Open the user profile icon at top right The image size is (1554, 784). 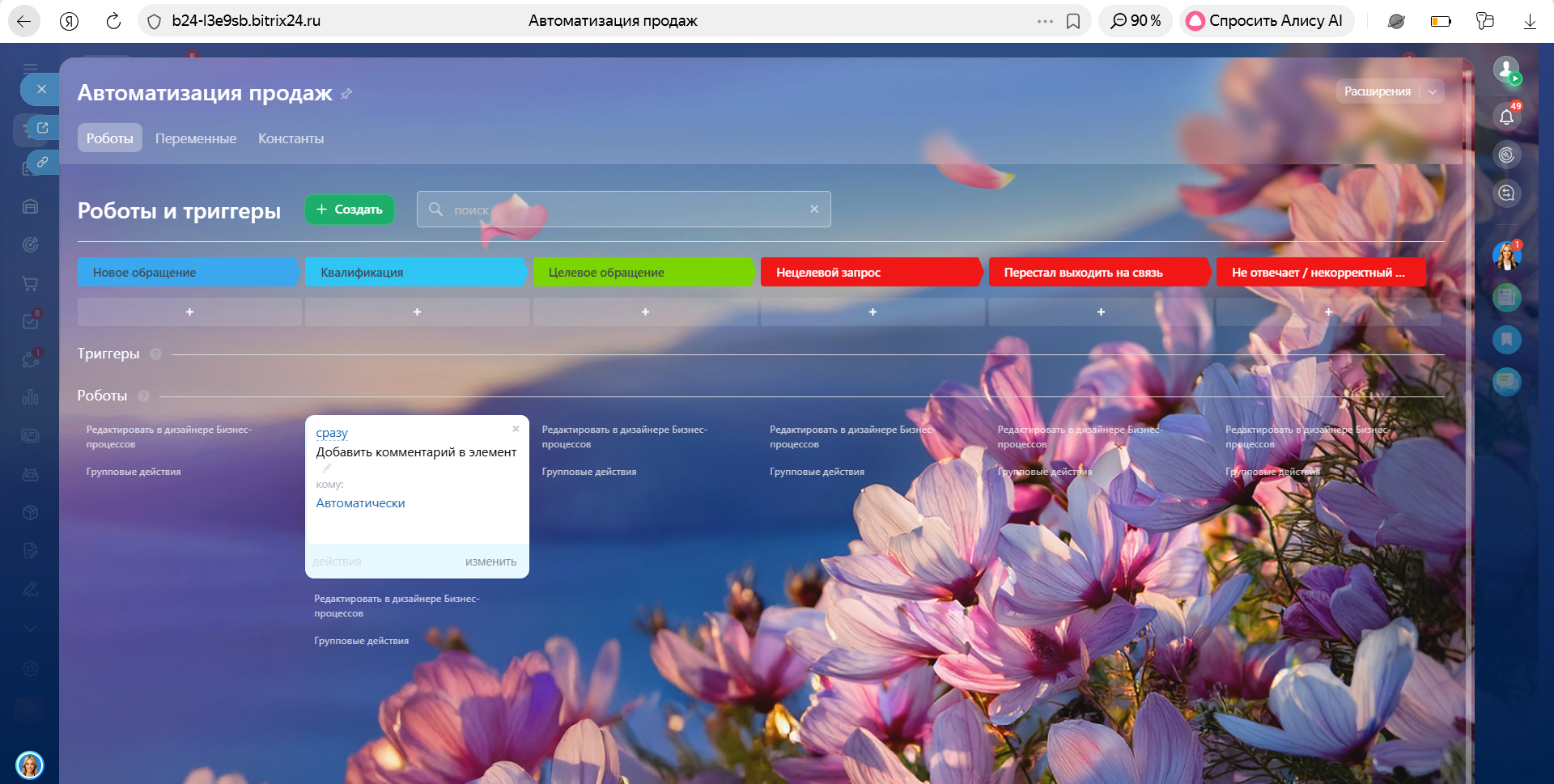point(1506,70)
